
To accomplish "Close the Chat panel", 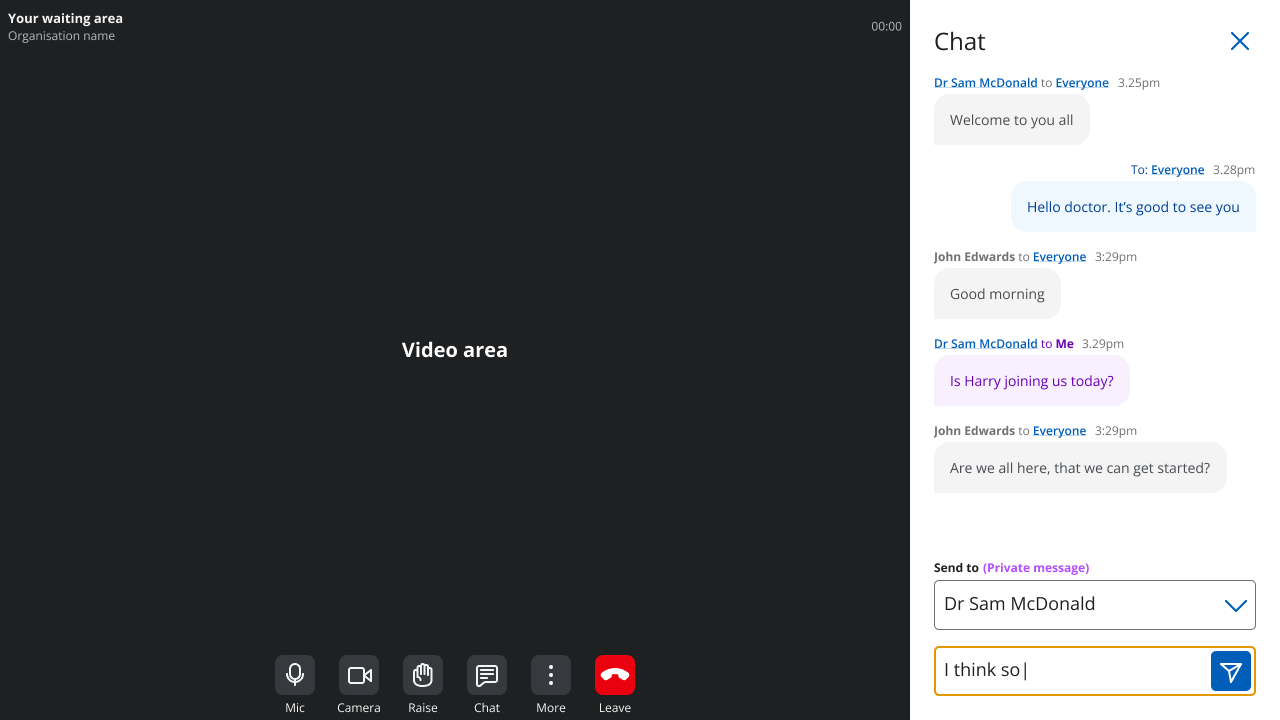I will tap(1239, 41).
